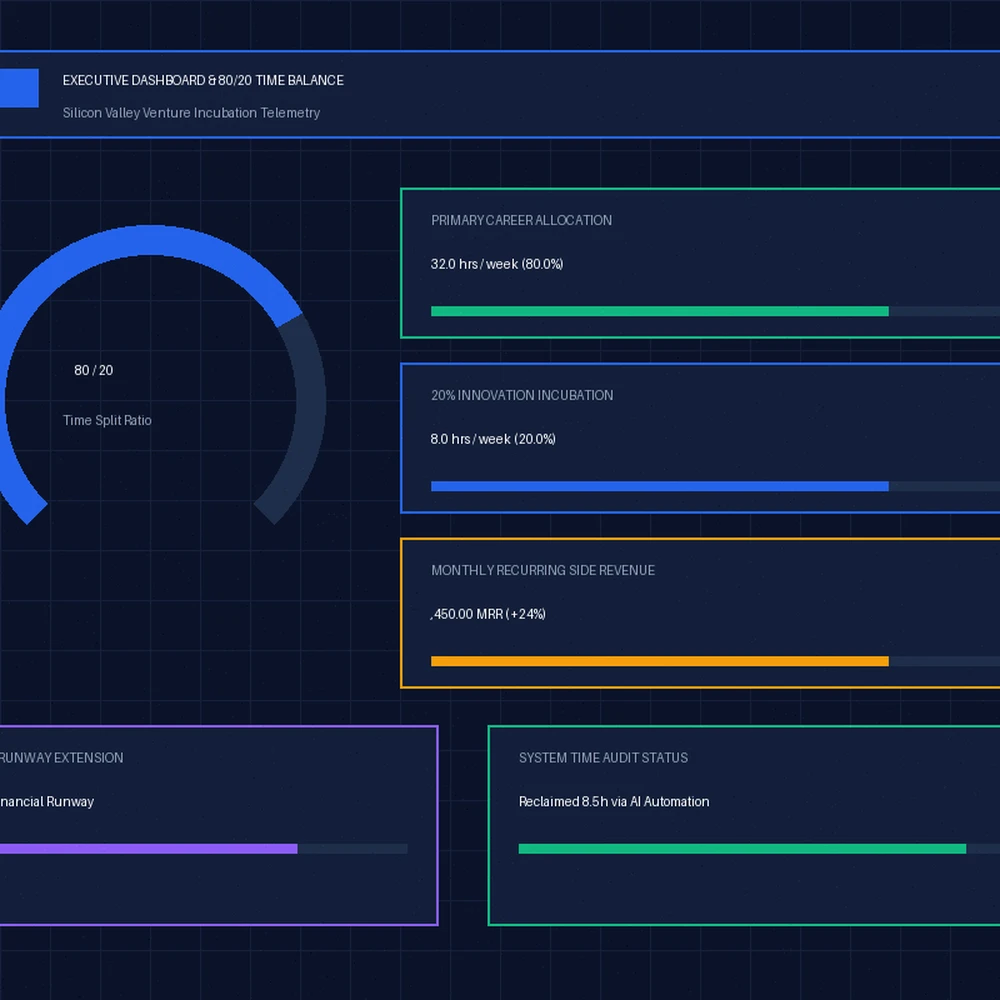The image size is (1000, 1000).
Task: Click the orange side revenue progress bar
Action: point(659,661)
